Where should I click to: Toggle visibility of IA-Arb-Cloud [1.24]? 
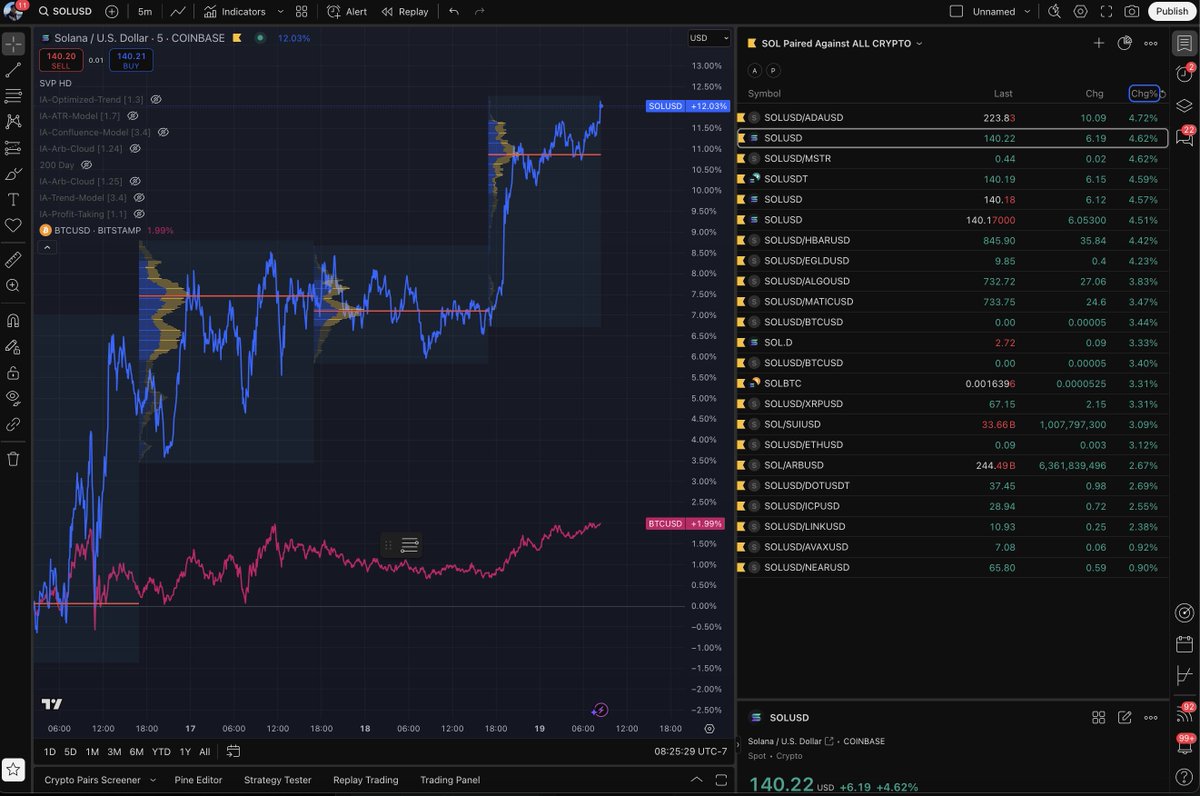(x=135, y=148)
